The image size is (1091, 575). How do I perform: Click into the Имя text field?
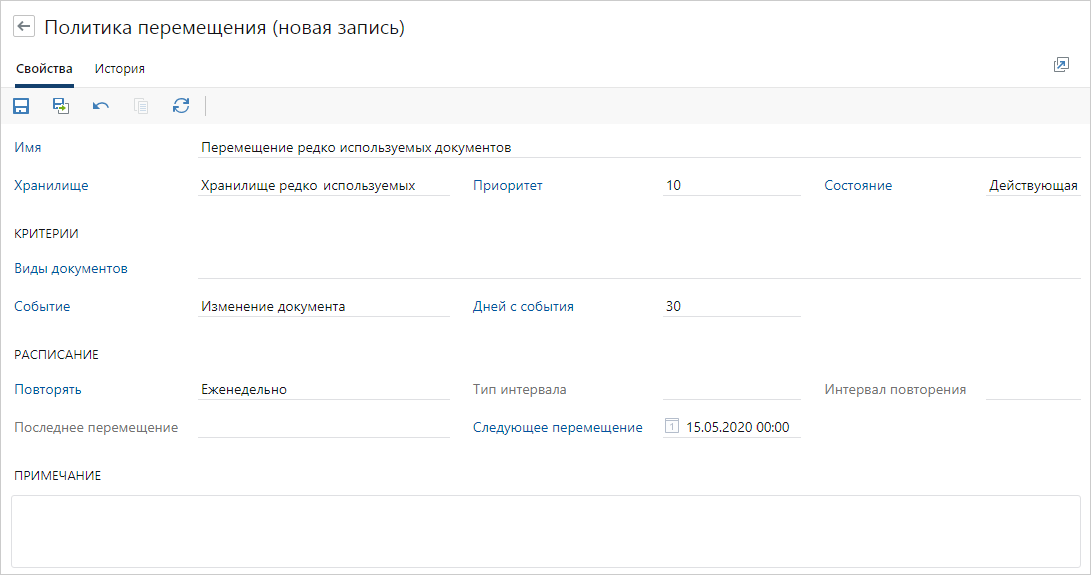(640, 147)
